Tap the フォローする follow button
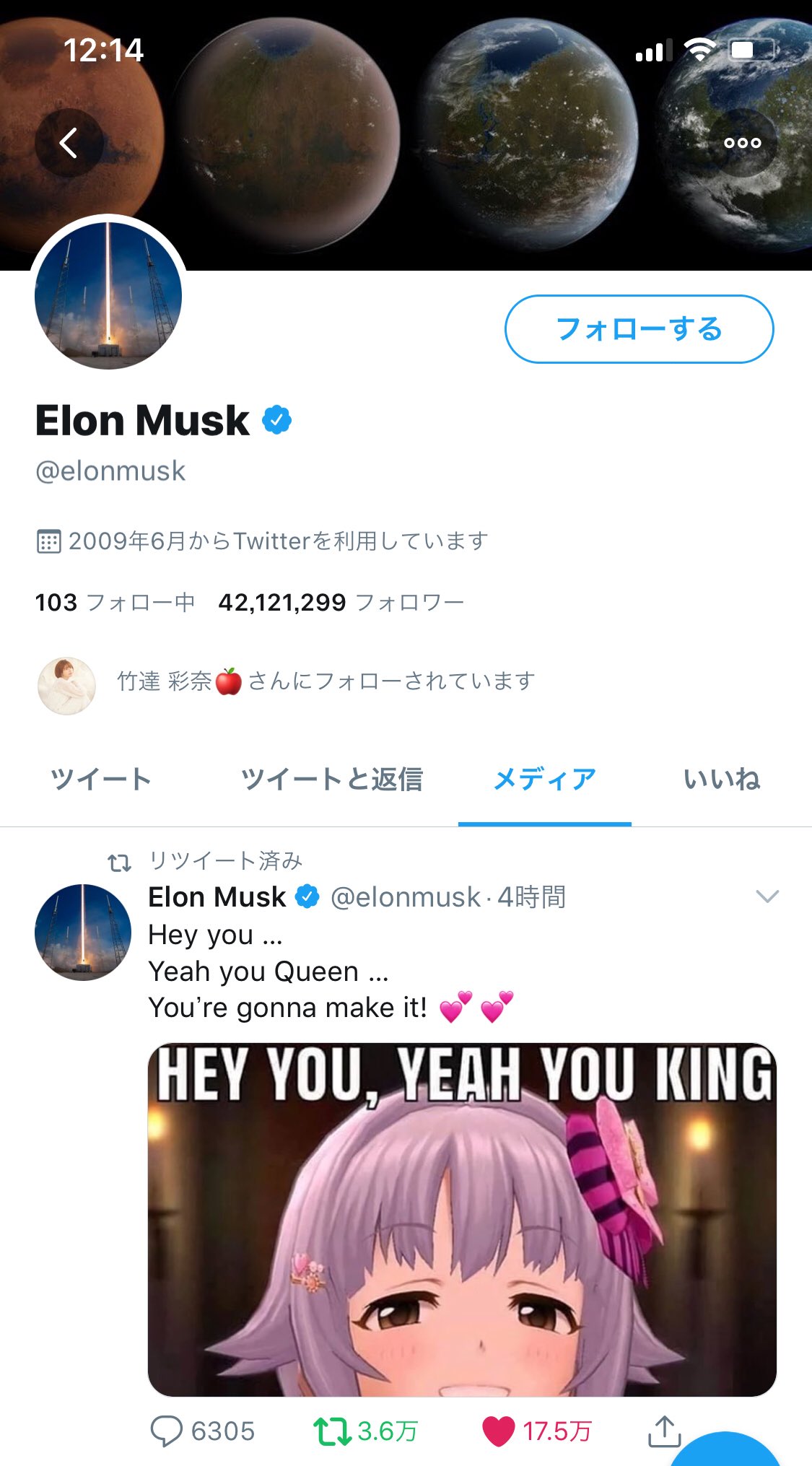The image size is (812, 1466). click(639, 329)
